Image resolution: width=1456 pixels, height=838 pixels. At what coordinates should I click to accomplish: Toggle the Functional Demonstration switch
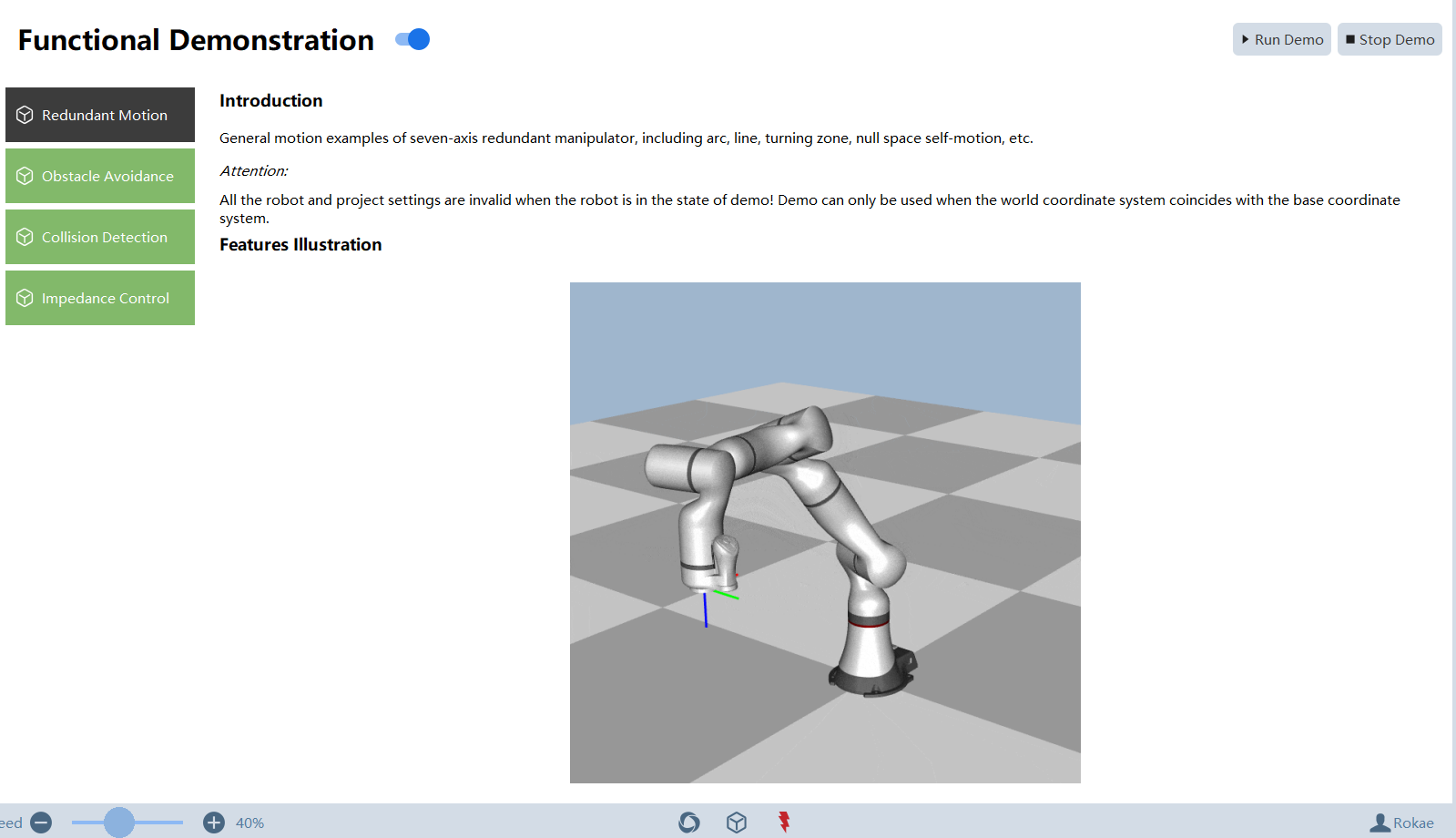click(412, 39)
